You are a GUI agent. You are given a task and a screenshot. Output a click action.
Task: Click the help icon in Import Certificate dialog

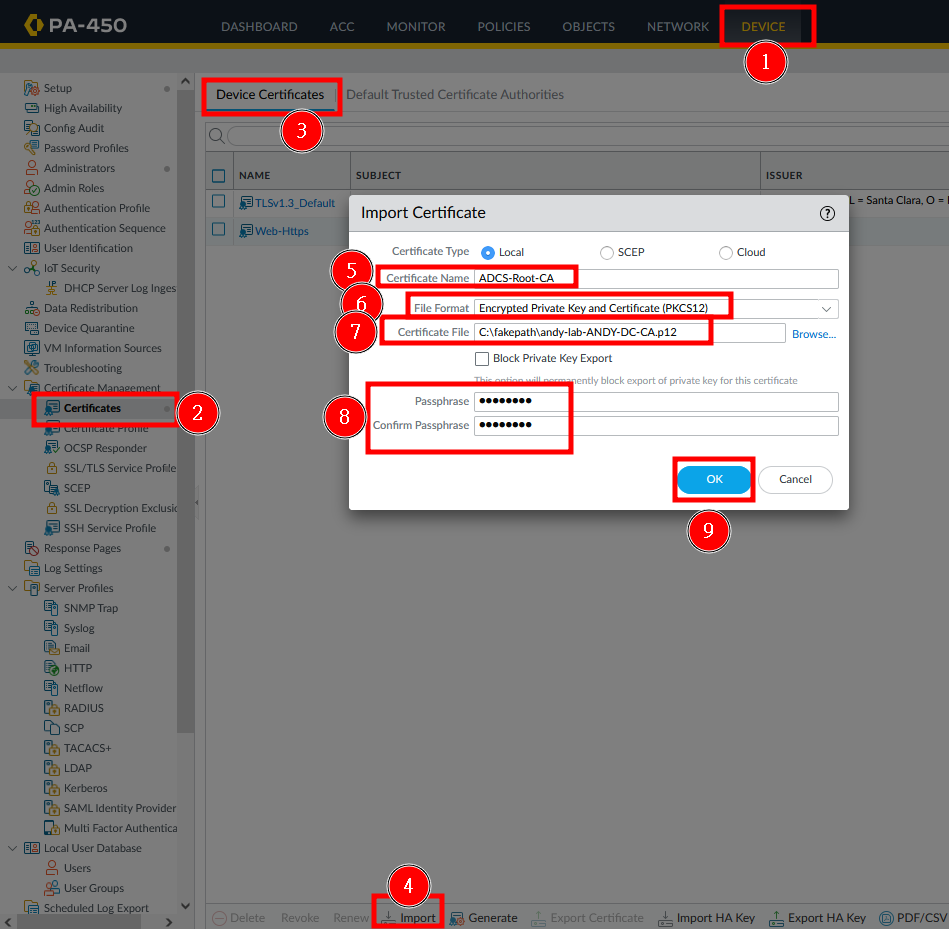click(x=827, y=213)
